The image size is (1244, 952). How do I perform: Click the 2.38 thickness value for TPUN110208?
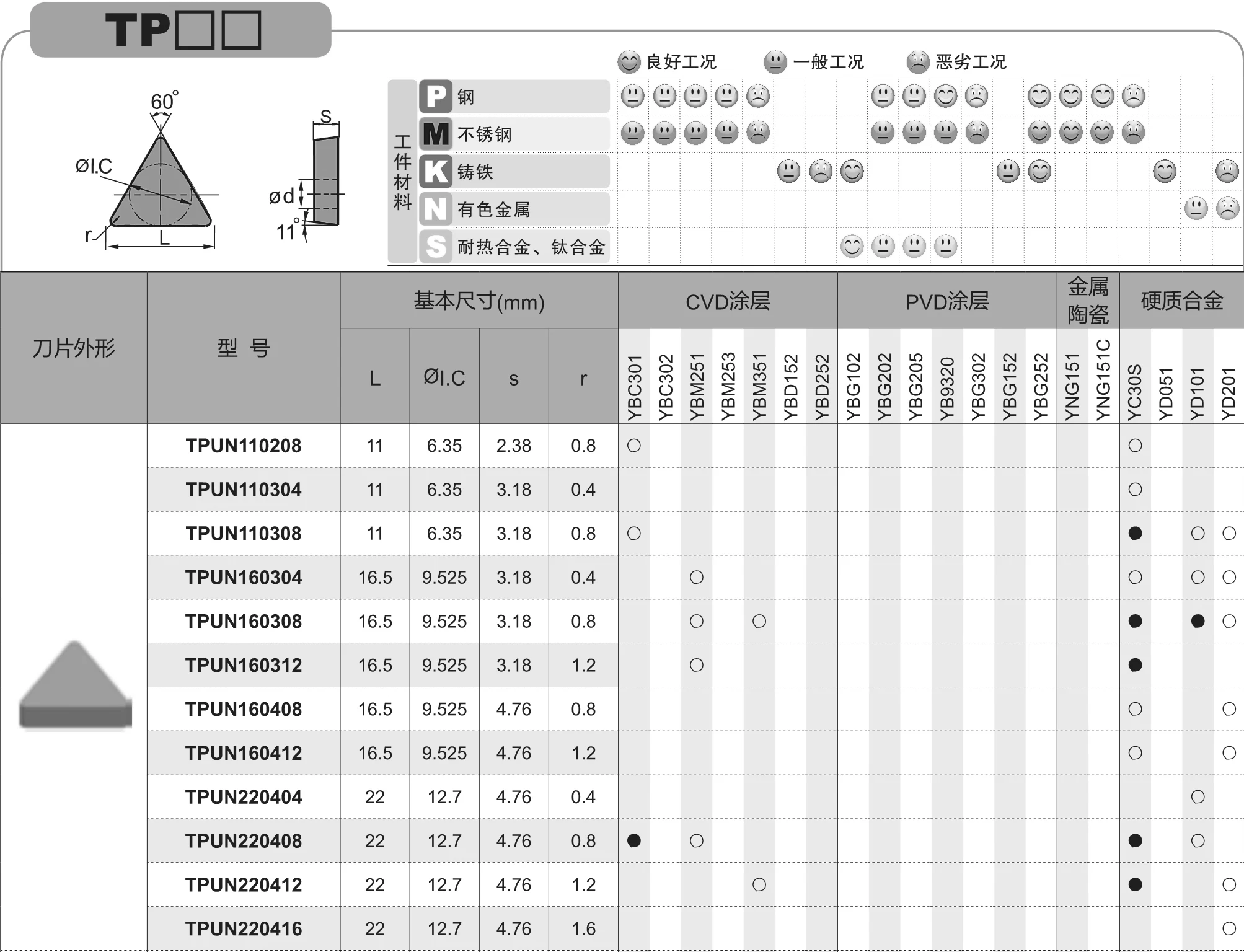(x=514, y=446)
